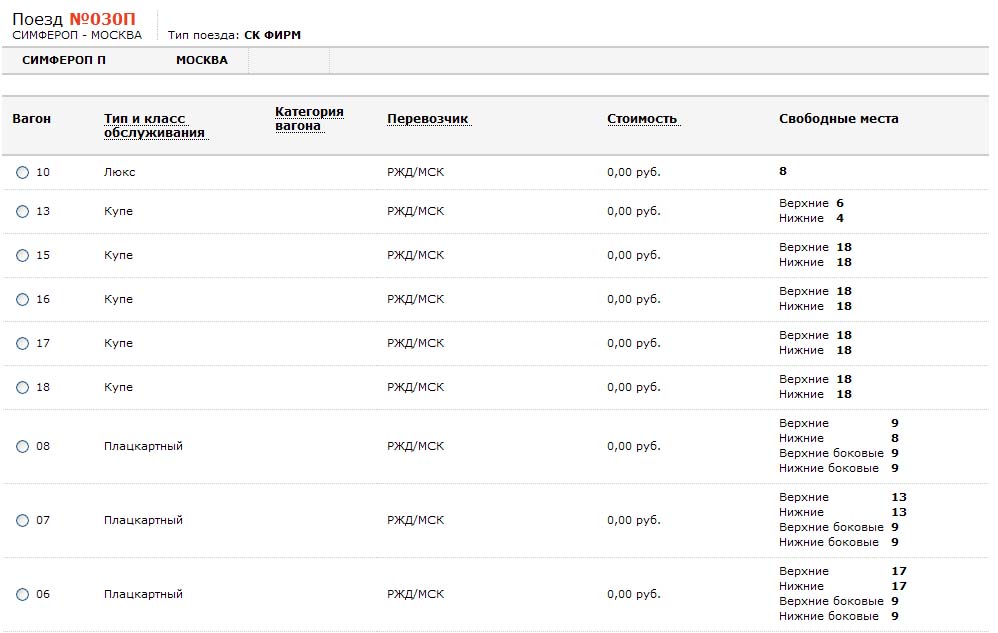Image resolution: width=998 pixels, height=633 pixels.
Task: Click the Люкс class label in wagon 10 row
Action: (119, 172)
